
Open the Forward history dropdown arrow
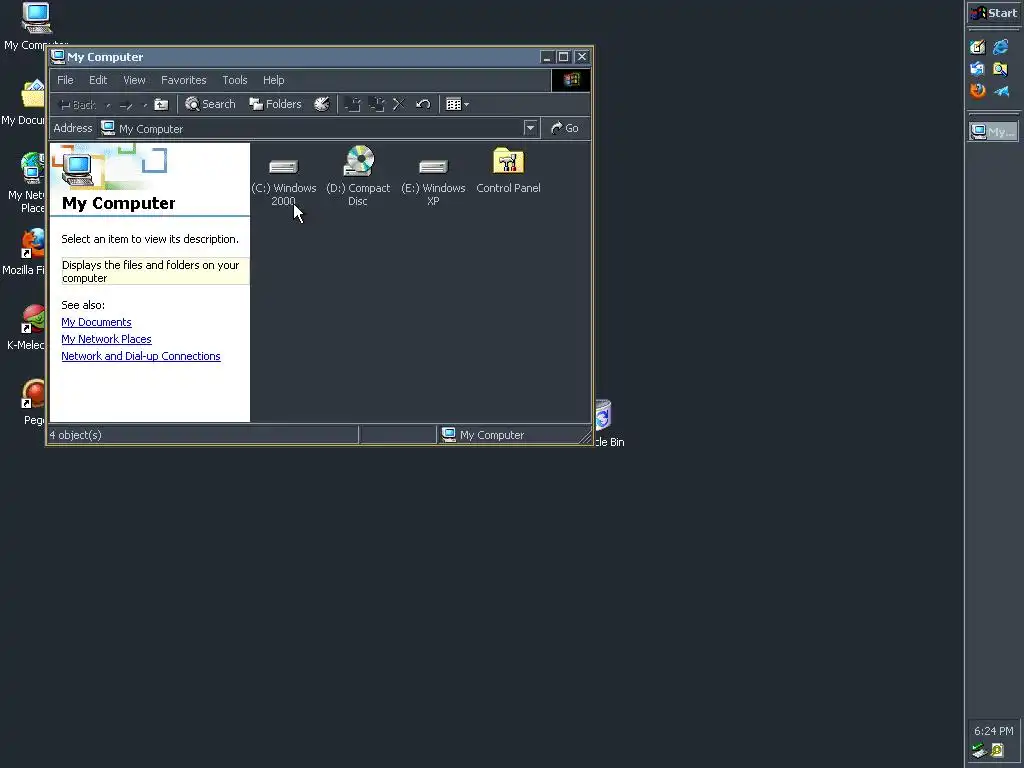coord(144,104)
